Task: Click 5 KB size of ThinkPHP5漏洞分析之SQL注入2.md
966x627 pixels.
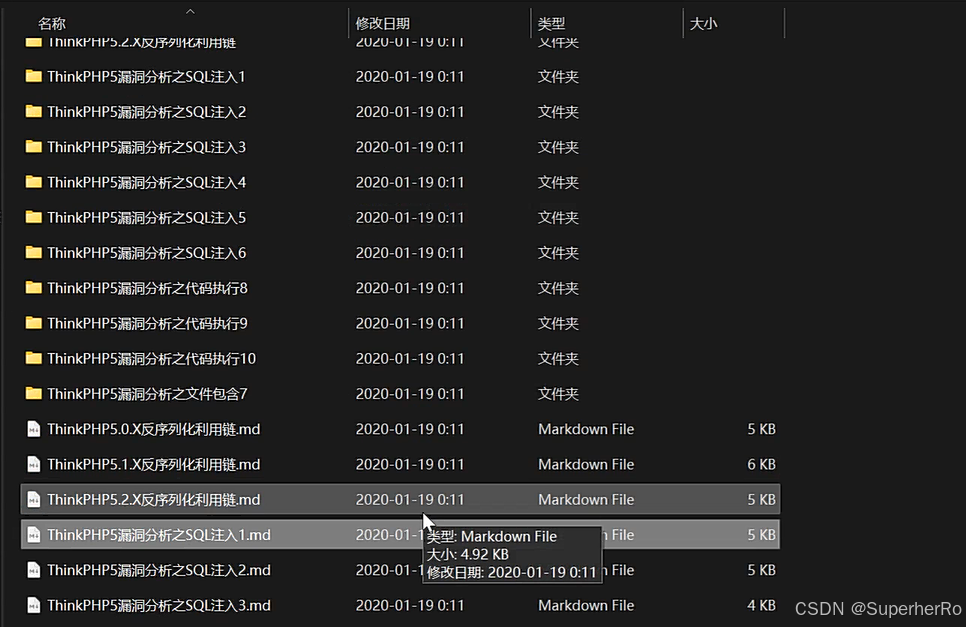Action: 761,570
